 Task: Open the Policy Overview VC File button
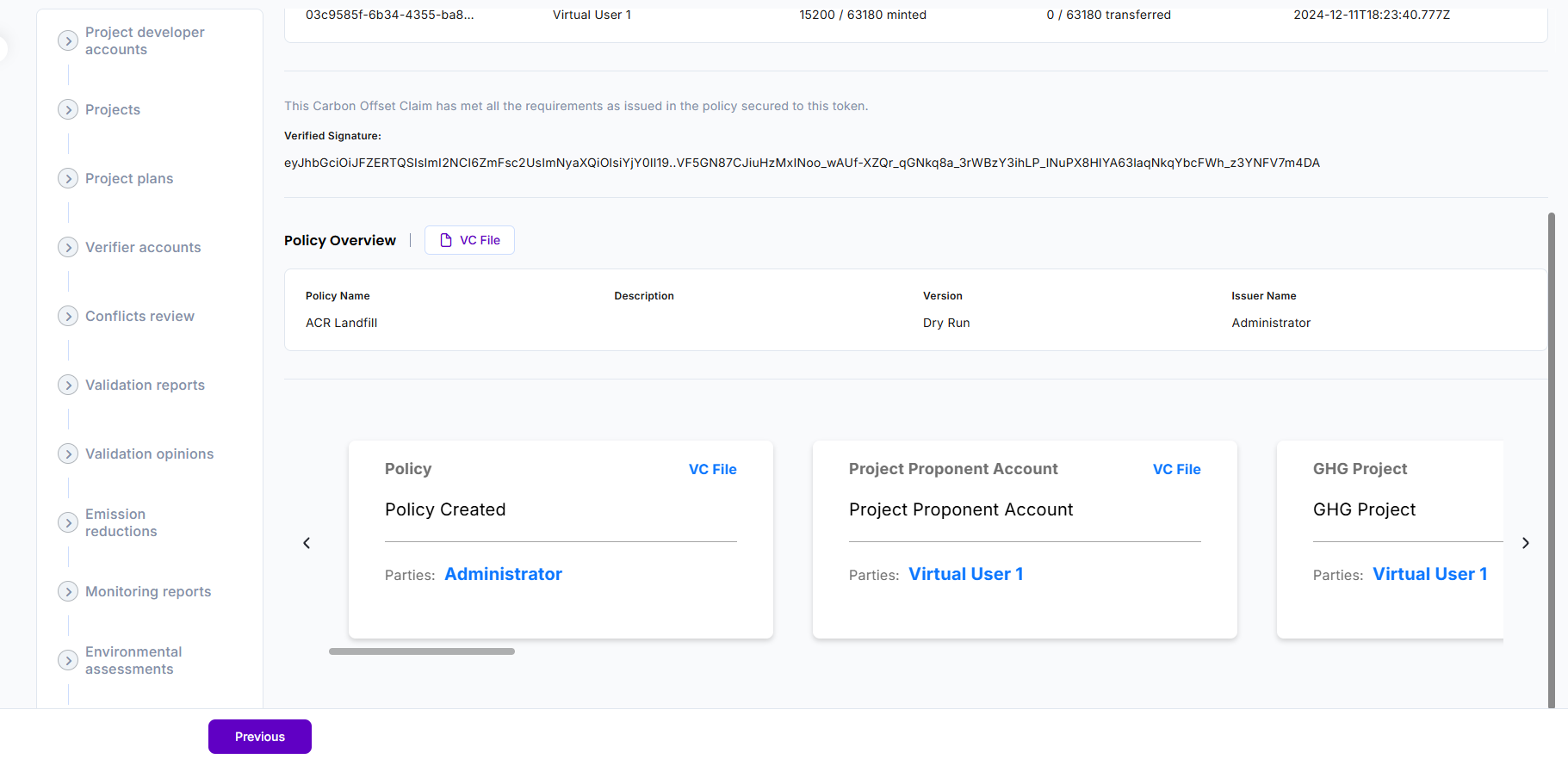[x=469, y=240]
